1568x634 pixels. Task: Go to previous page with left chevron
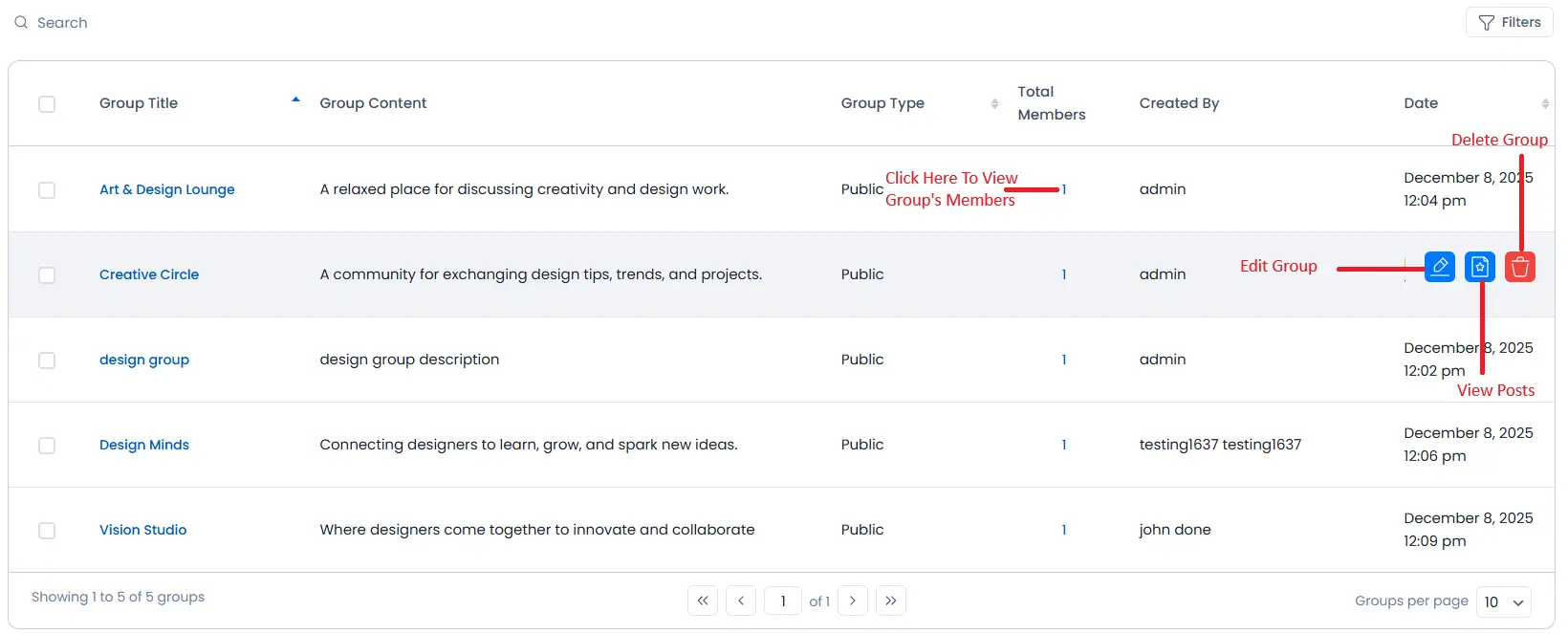pyautogui.click(x=741, y=601)
